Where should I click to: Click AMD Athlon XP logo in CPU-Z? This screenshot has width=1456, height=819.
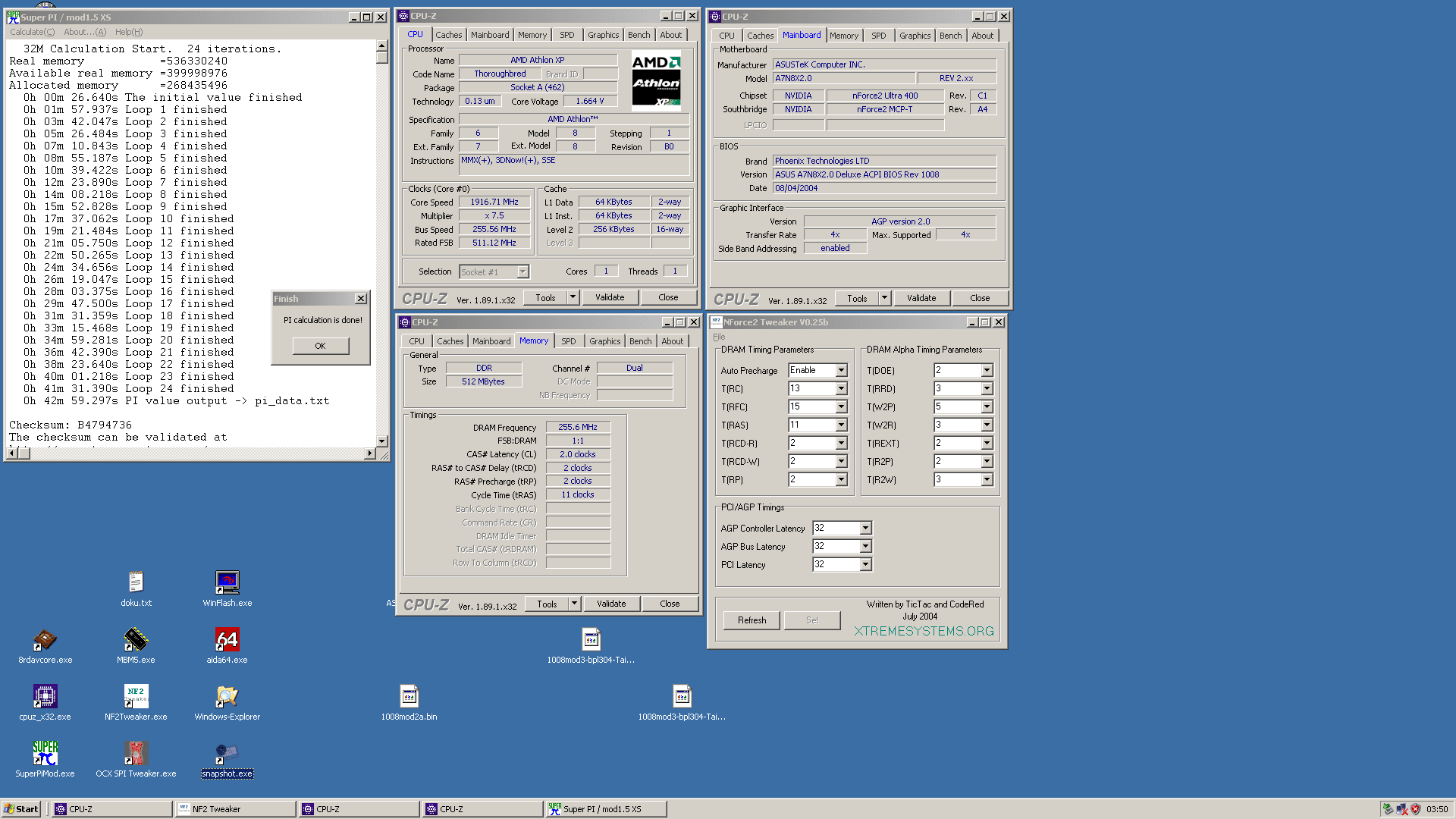(656, 81)
